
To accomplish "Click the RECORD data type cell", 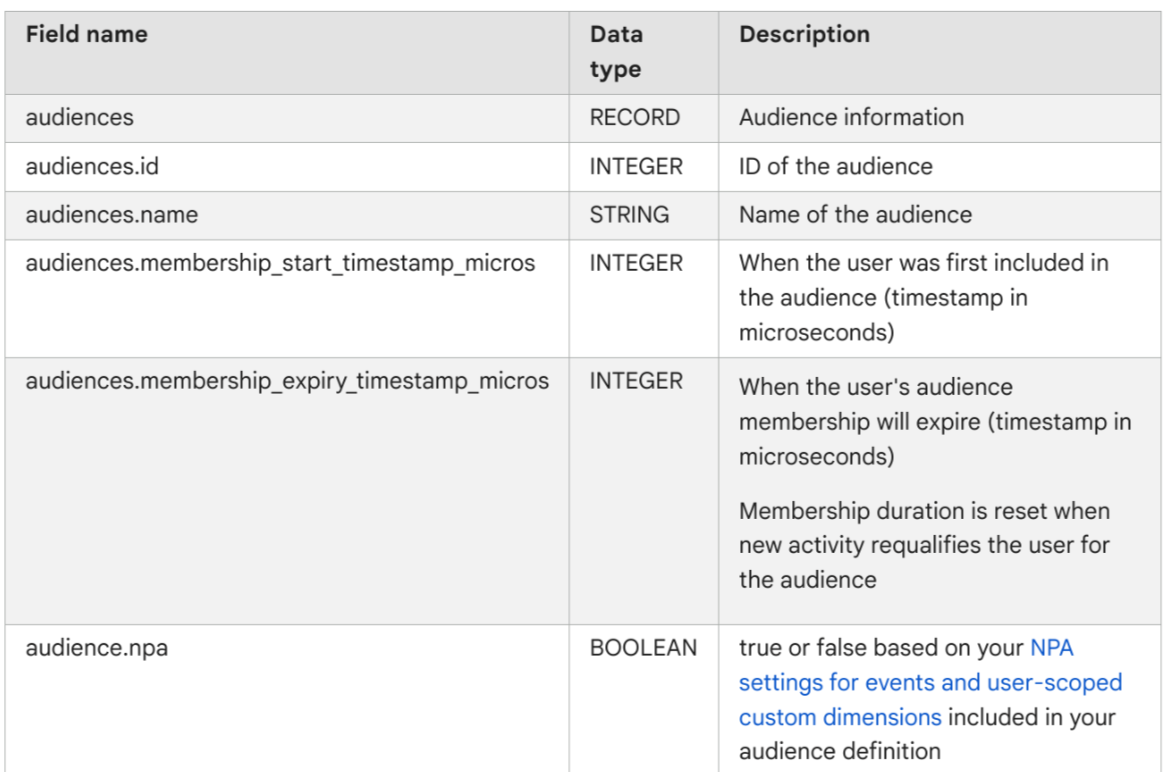I will [634, 117].
